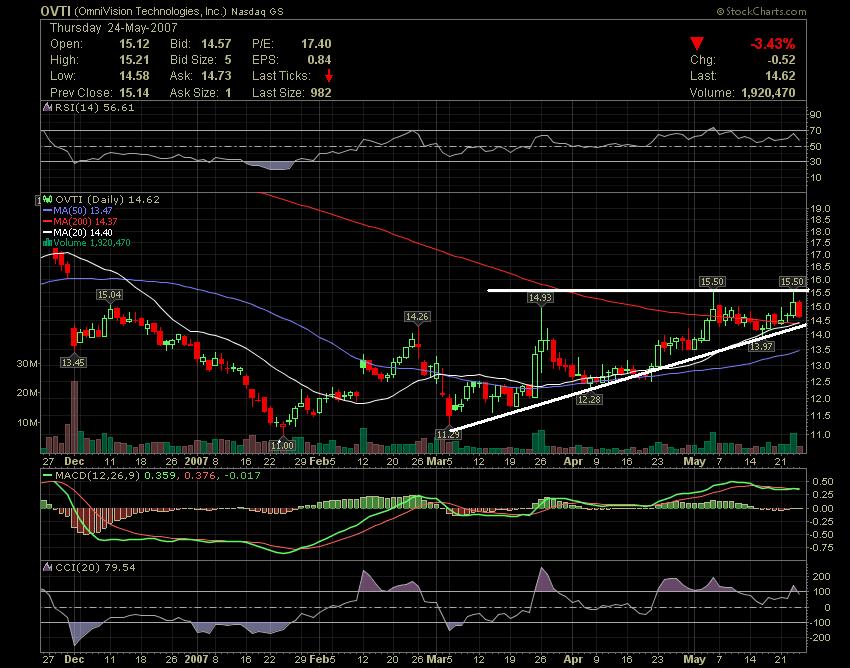Click the 14.93 price peak label
Viewport: 850px width, 668px height.
coord(540,297)
